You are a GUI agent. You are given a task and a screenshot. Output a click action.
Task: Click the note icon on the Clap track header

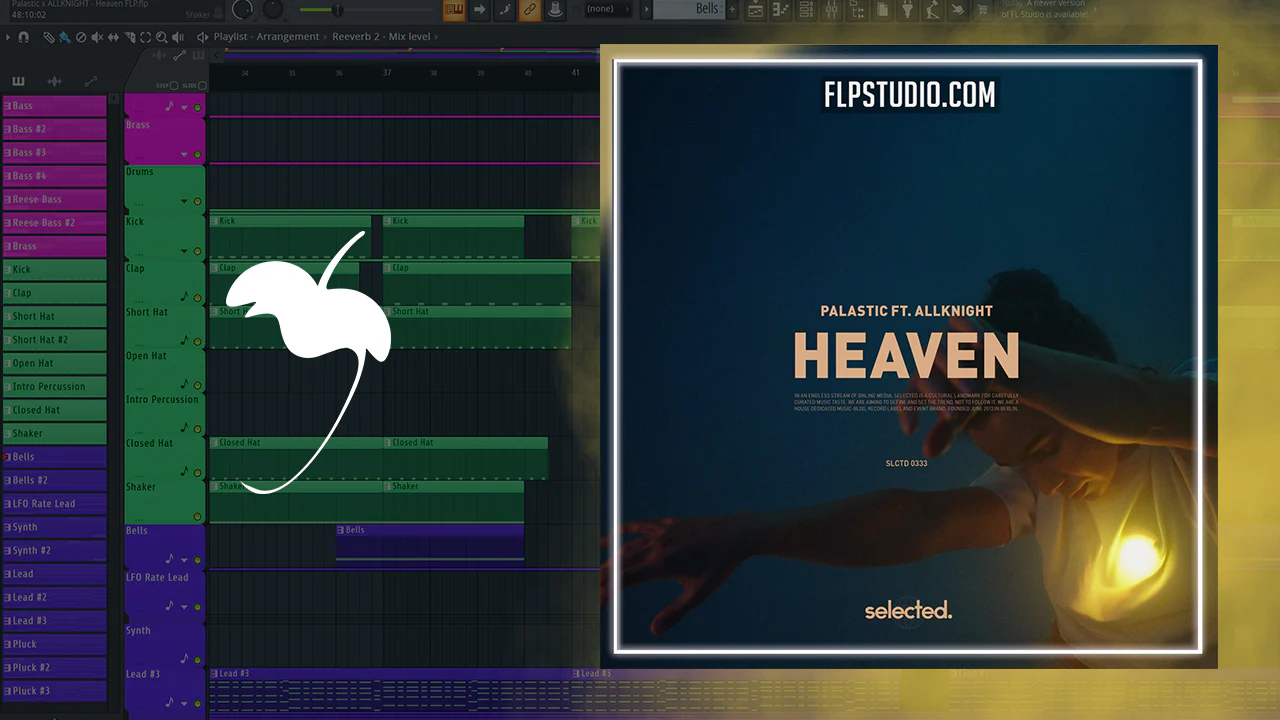click(x=184, y=295)
